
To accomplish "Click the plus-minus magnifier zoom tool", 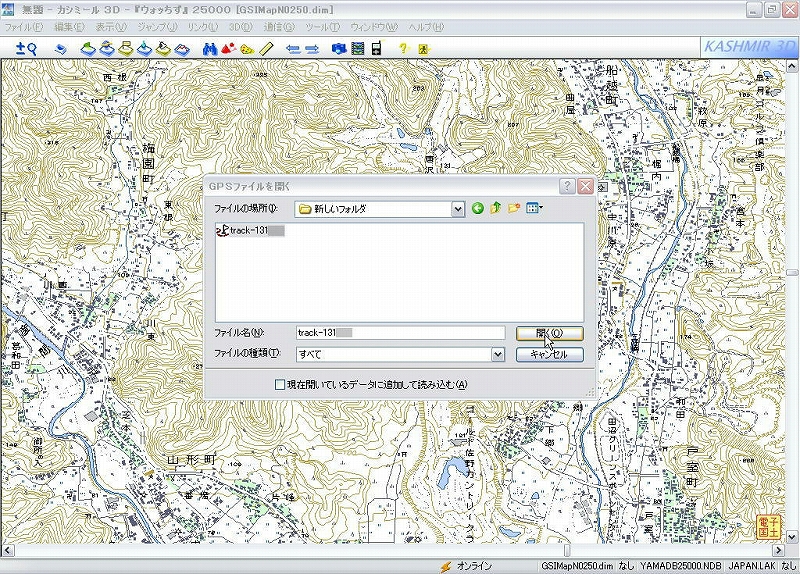I will click(26, 48).
